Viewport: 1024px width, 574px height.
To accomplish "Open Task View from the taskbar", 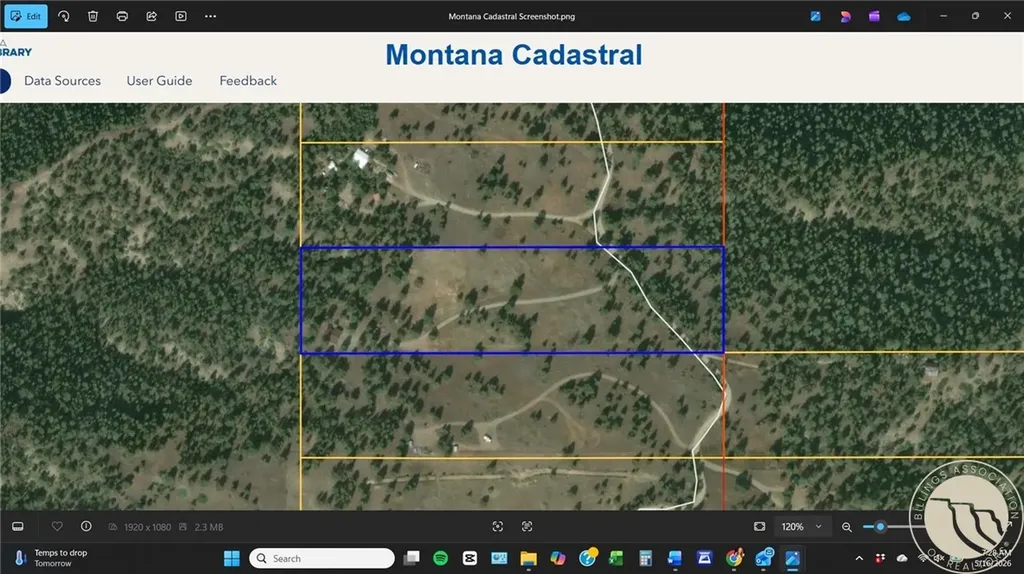I will pyautogui.click(x=411, y=558).
